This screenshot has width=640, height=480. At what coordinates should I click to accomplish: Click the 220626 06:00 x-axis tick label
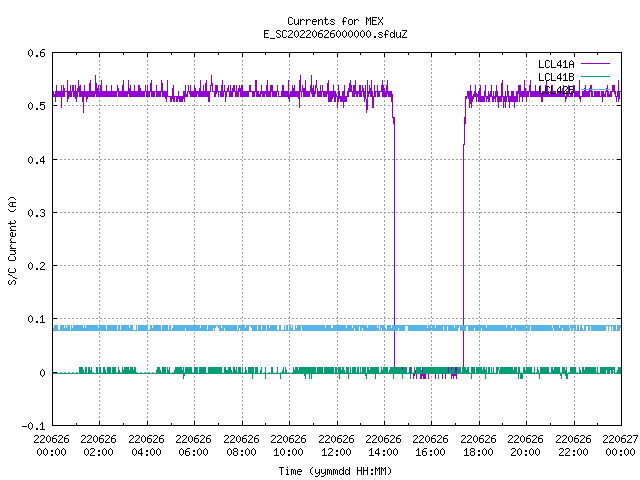coord(193,446)
